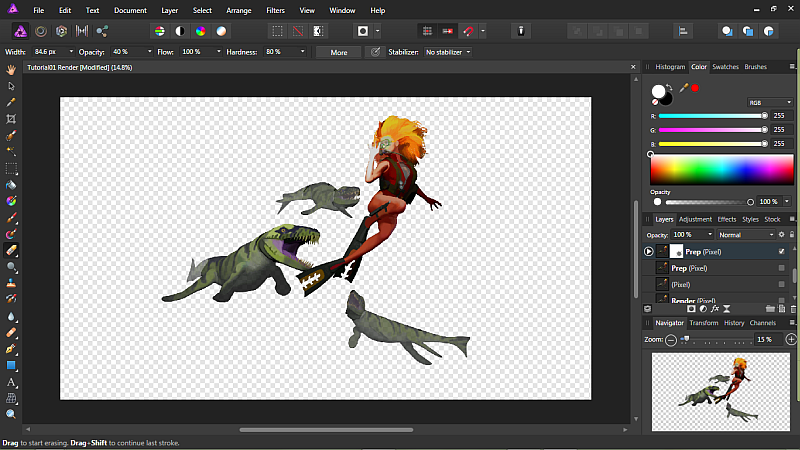Select the Zoom magnifier tool
Screen dimensions: 800x450
click(11, 413)
